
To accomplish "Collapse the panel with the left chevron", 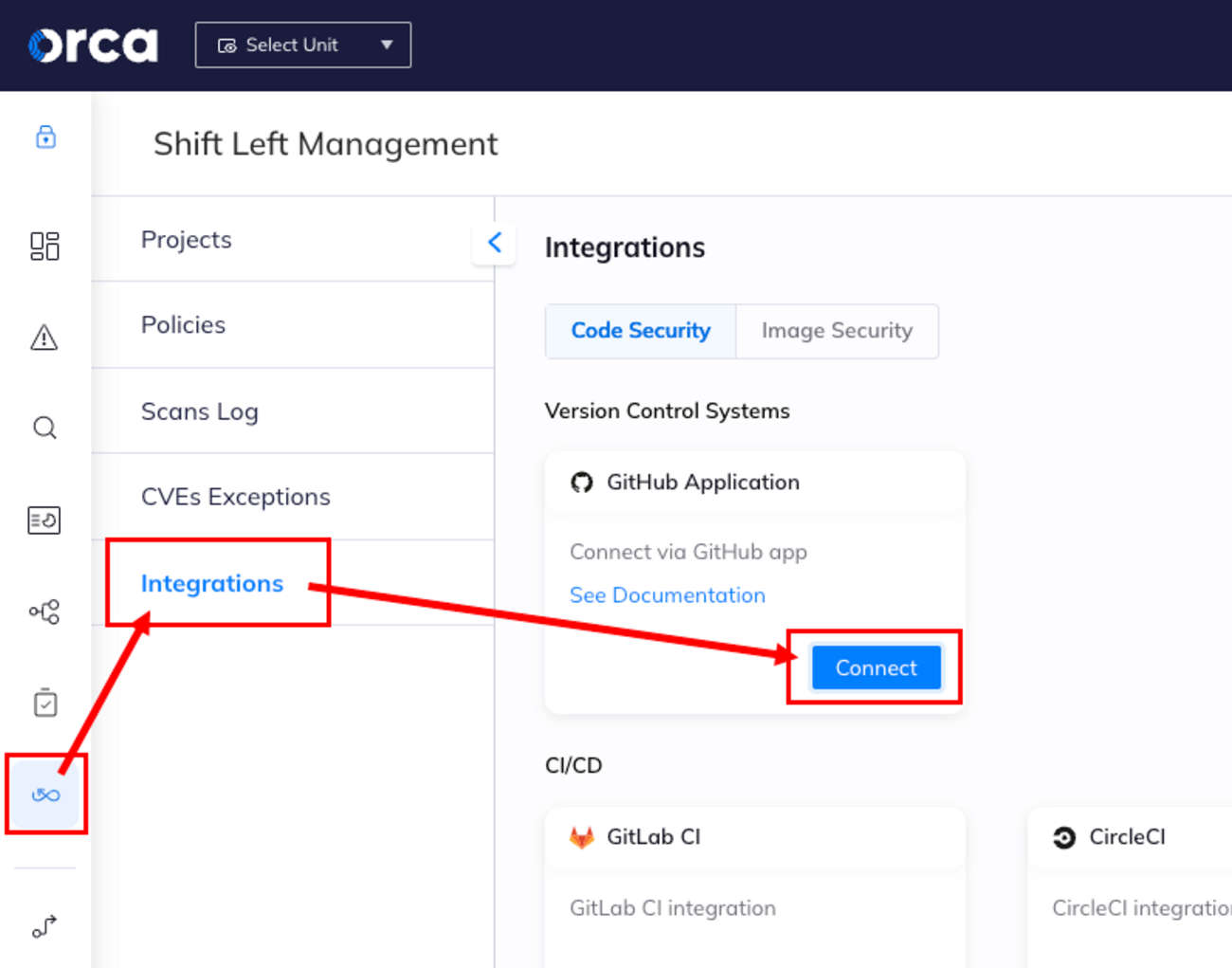I will point(494,243).
